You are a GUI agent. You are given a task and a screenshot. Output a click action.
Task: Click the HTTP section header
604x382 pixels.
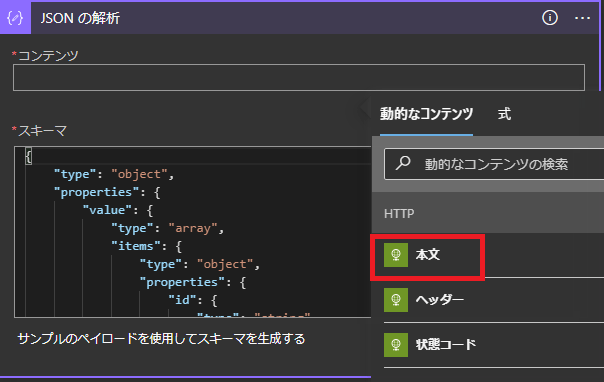tap(488, 213)
